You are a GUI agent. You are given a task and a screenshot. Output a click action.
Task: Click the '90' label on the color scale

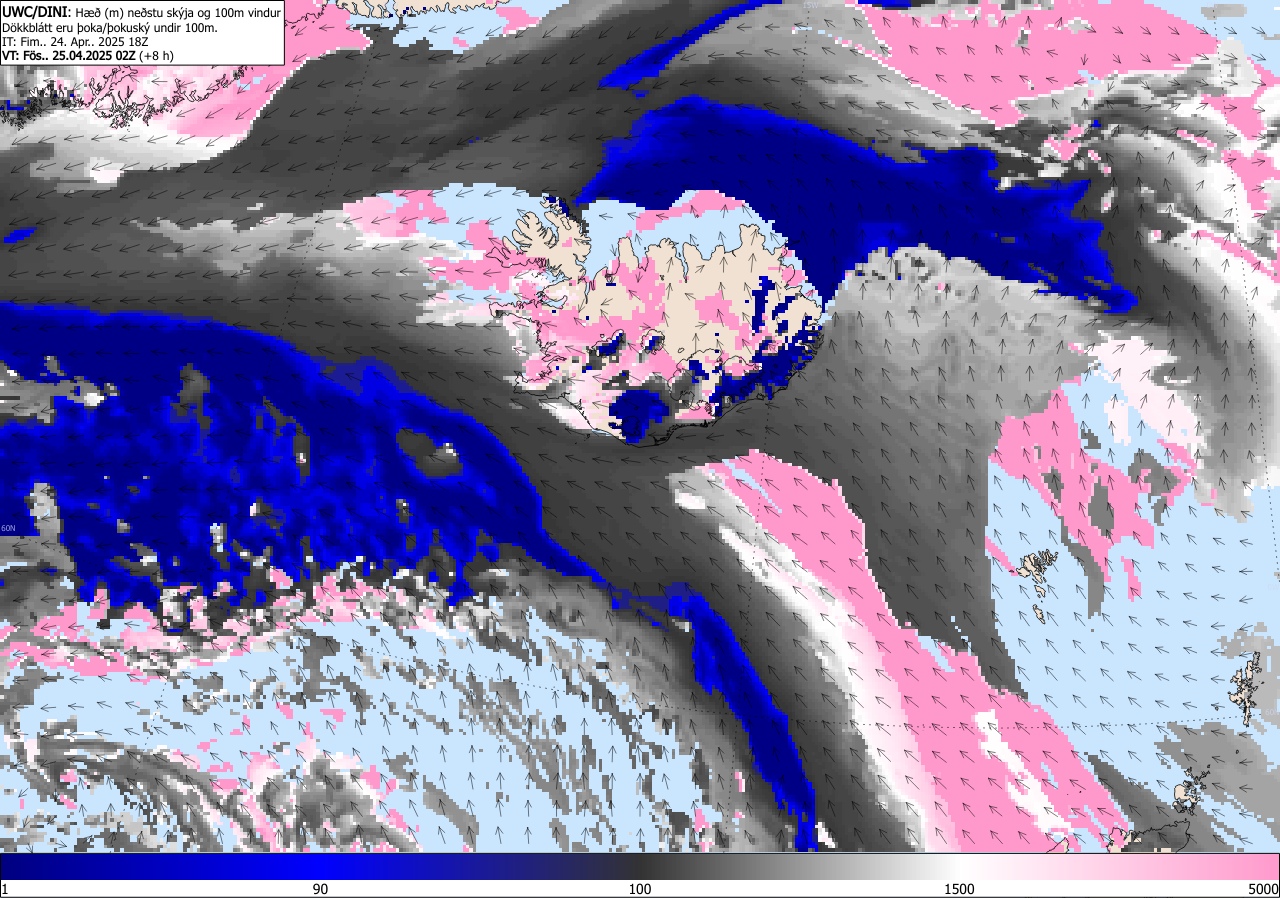coord(321,889)
